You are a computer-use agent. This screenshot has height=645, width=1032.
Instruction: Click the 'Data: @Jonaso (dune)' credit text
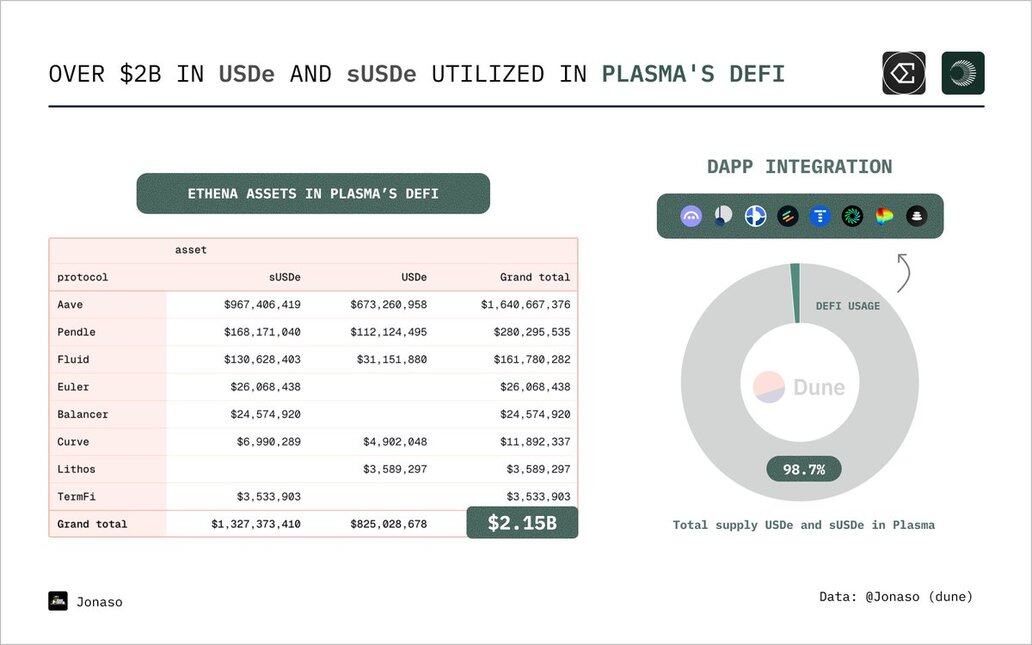[895, 597]
